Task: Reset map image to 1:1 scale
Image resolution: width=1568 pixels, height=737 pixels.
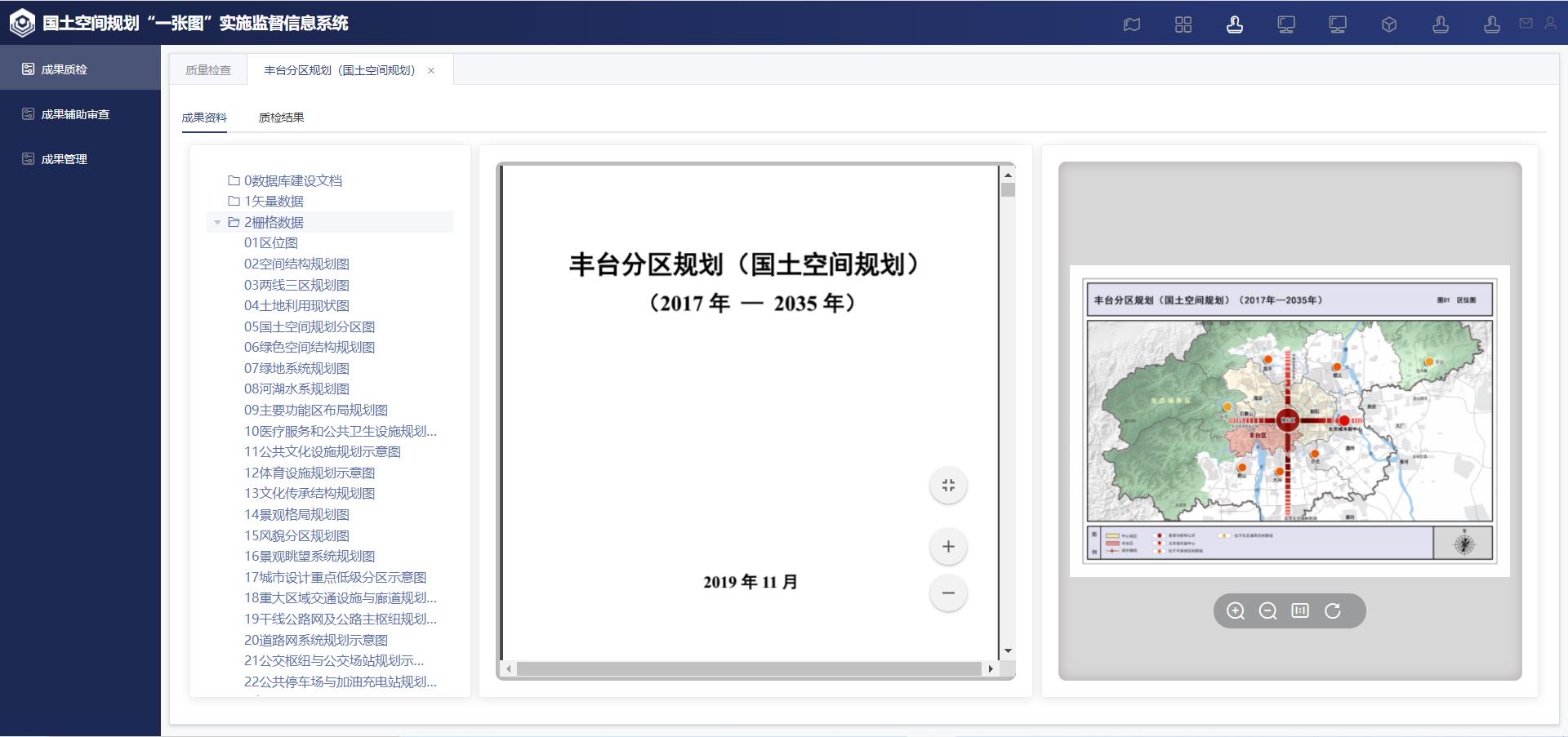Action: [1300, 611]
